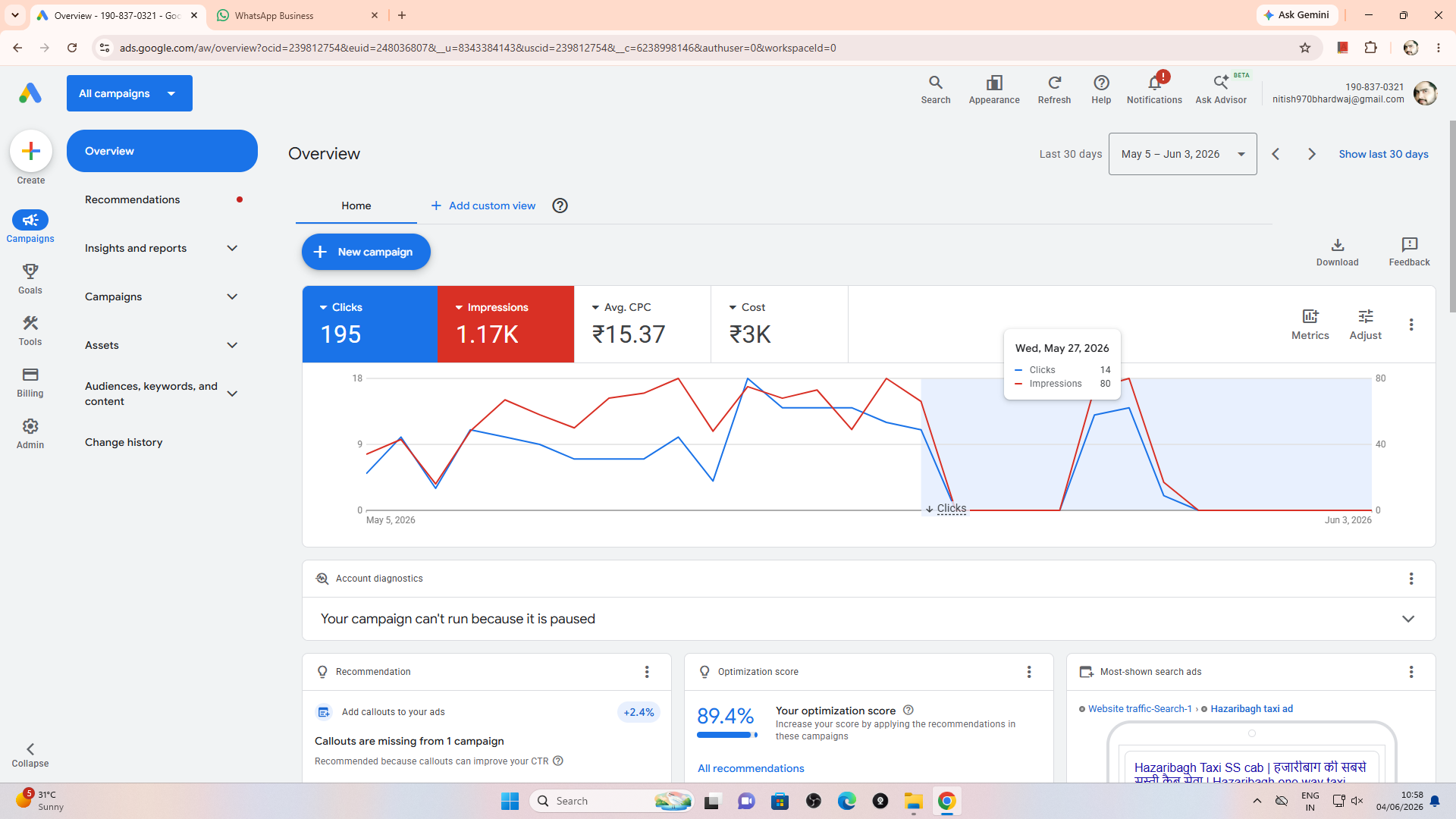Screen dimensions: 1456x819
Task: Open the date range dropdown
Action: coord(1183,154)
